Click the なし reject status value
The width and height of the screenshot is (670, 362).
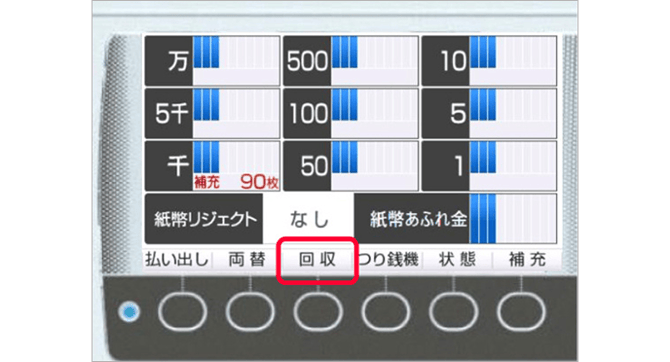tap(309, 219)
